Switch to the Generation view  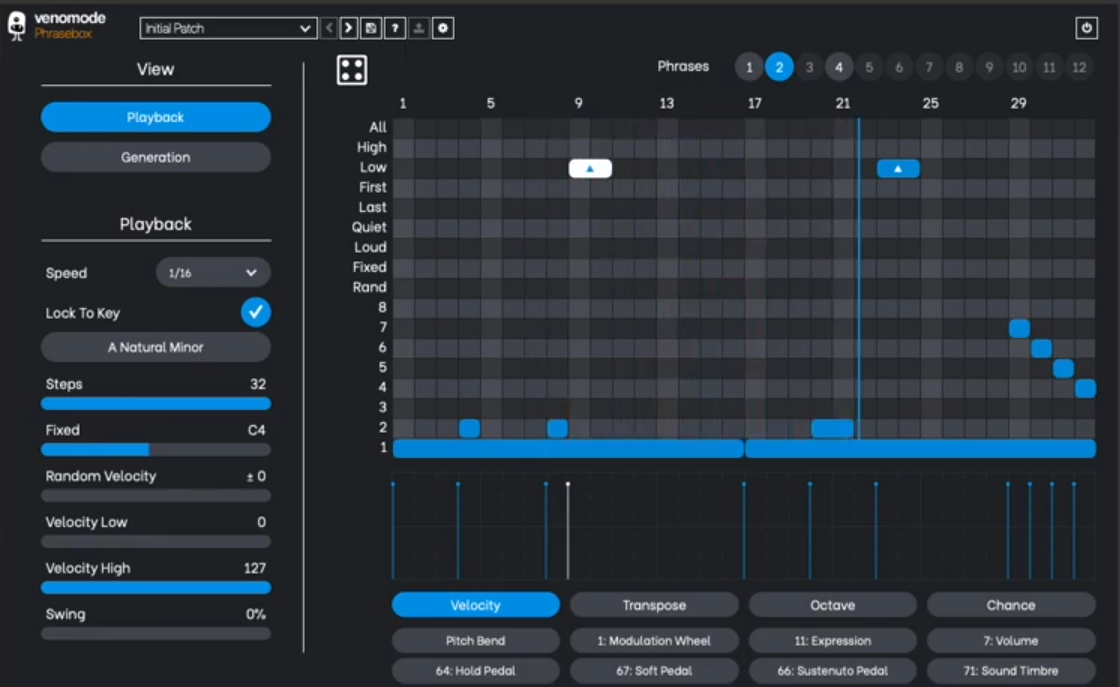point(156,157)
